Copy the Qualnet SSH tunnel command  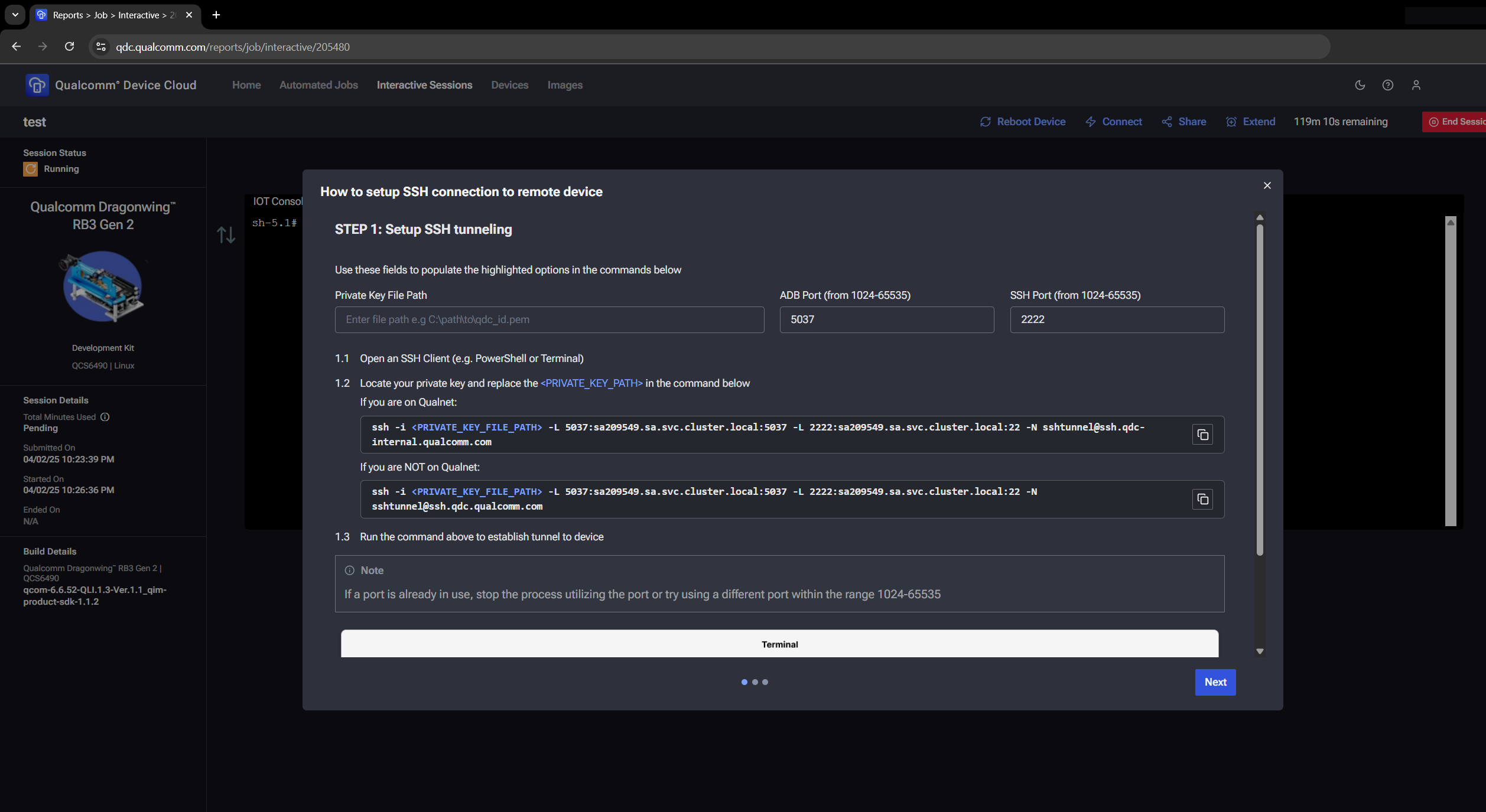pos(1202,435)
